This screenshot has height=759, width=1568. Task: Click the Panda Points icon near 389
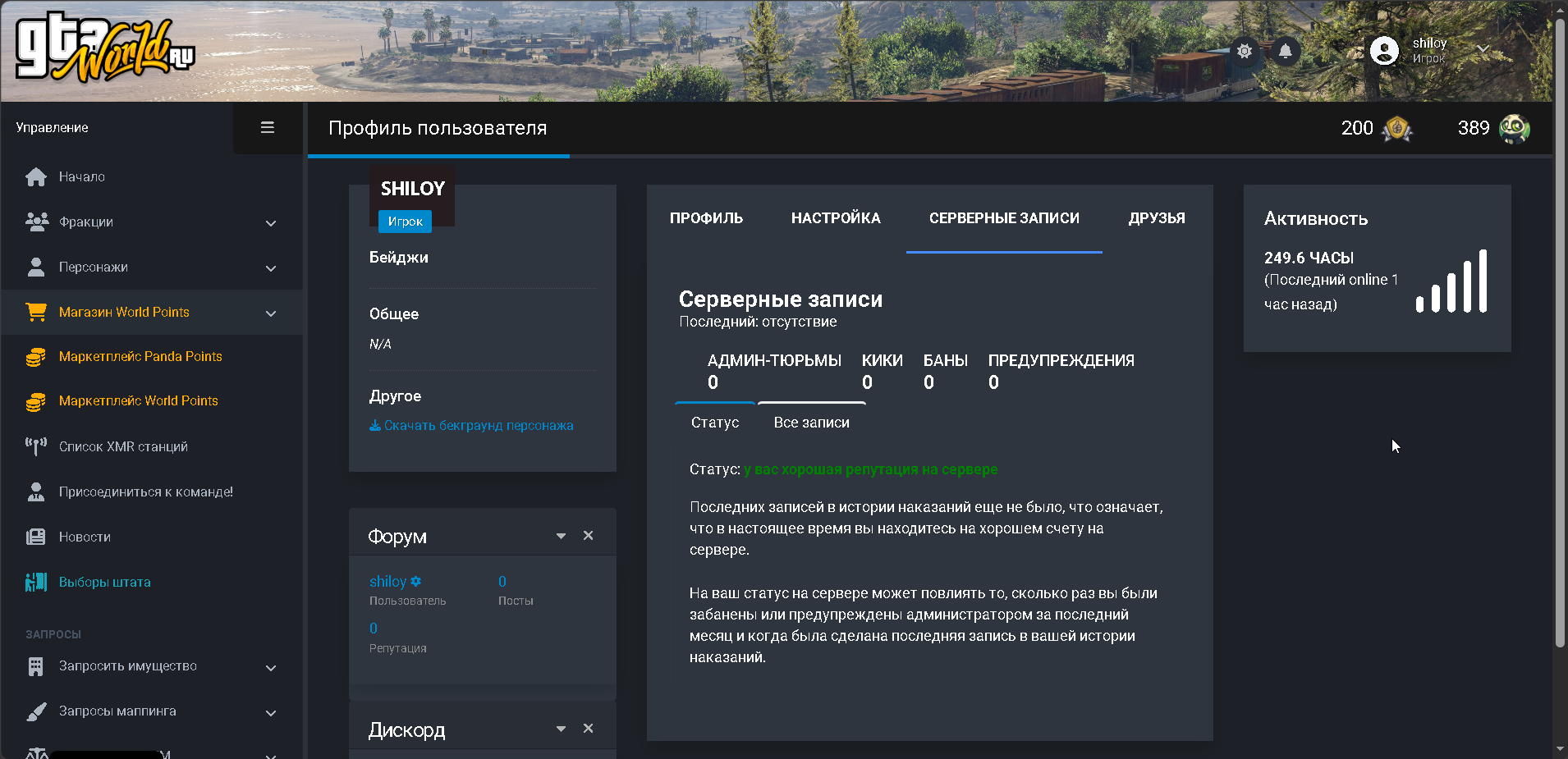1515,129
